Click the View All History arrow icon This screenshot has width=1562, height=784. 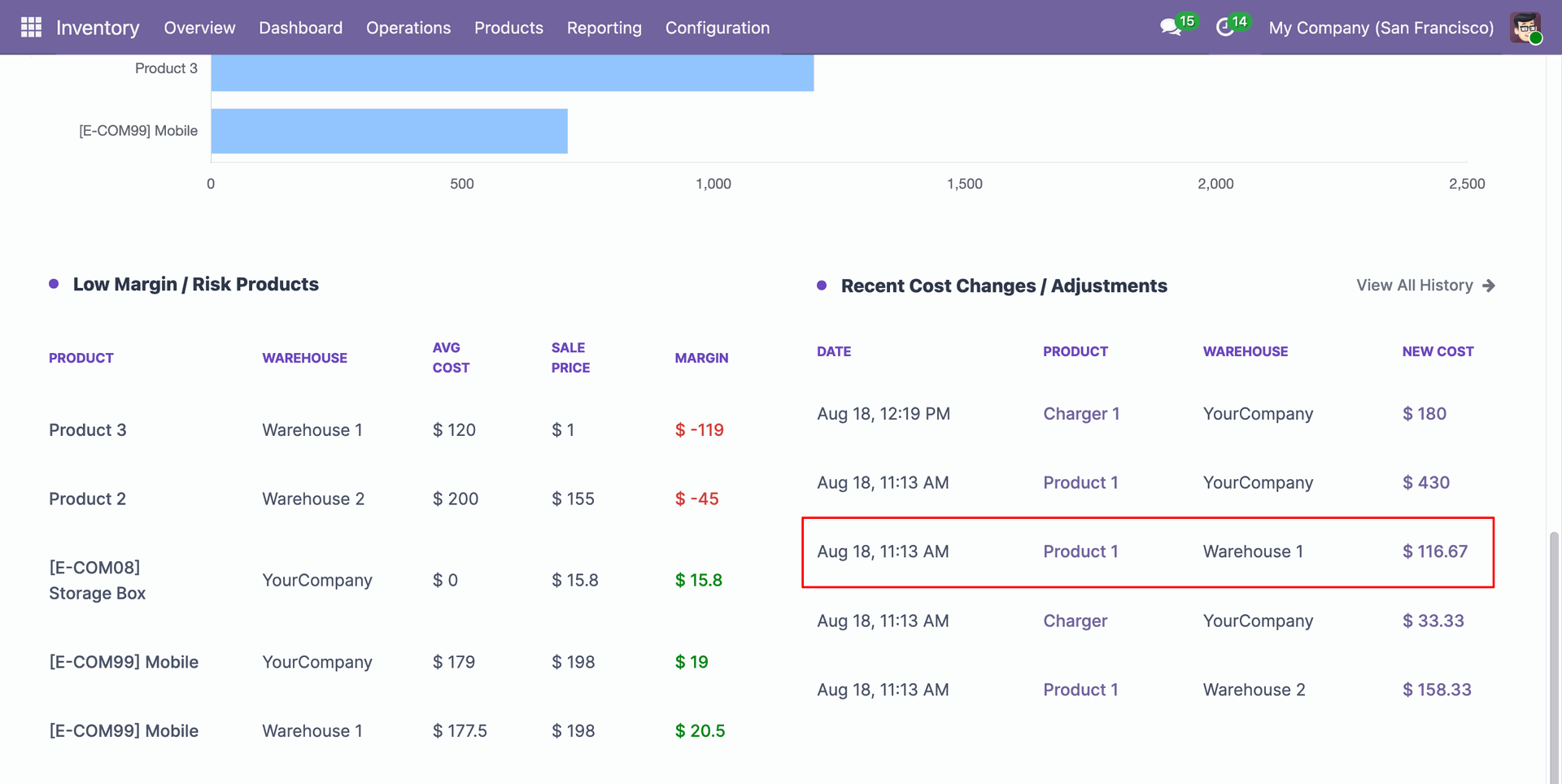[1489, 285]
